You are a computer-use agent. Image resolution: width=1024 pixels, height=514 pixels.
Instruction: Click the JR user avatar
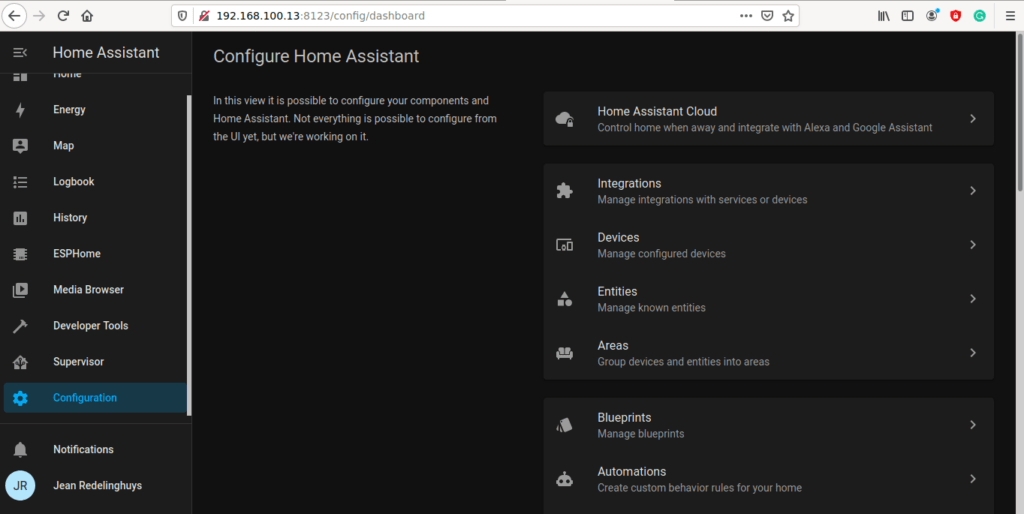click(20, 486)
